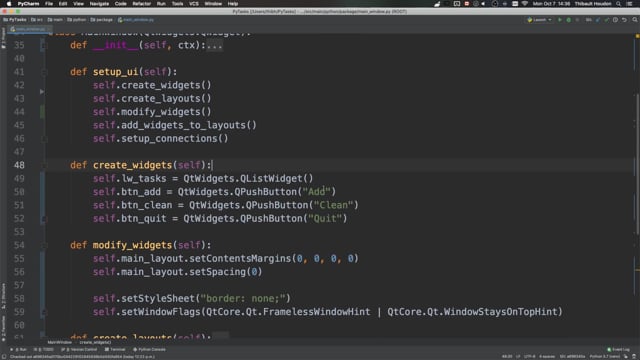Open the Refactor menu
The width and height of the screenshot is (640, 360).
click(141, 4)
